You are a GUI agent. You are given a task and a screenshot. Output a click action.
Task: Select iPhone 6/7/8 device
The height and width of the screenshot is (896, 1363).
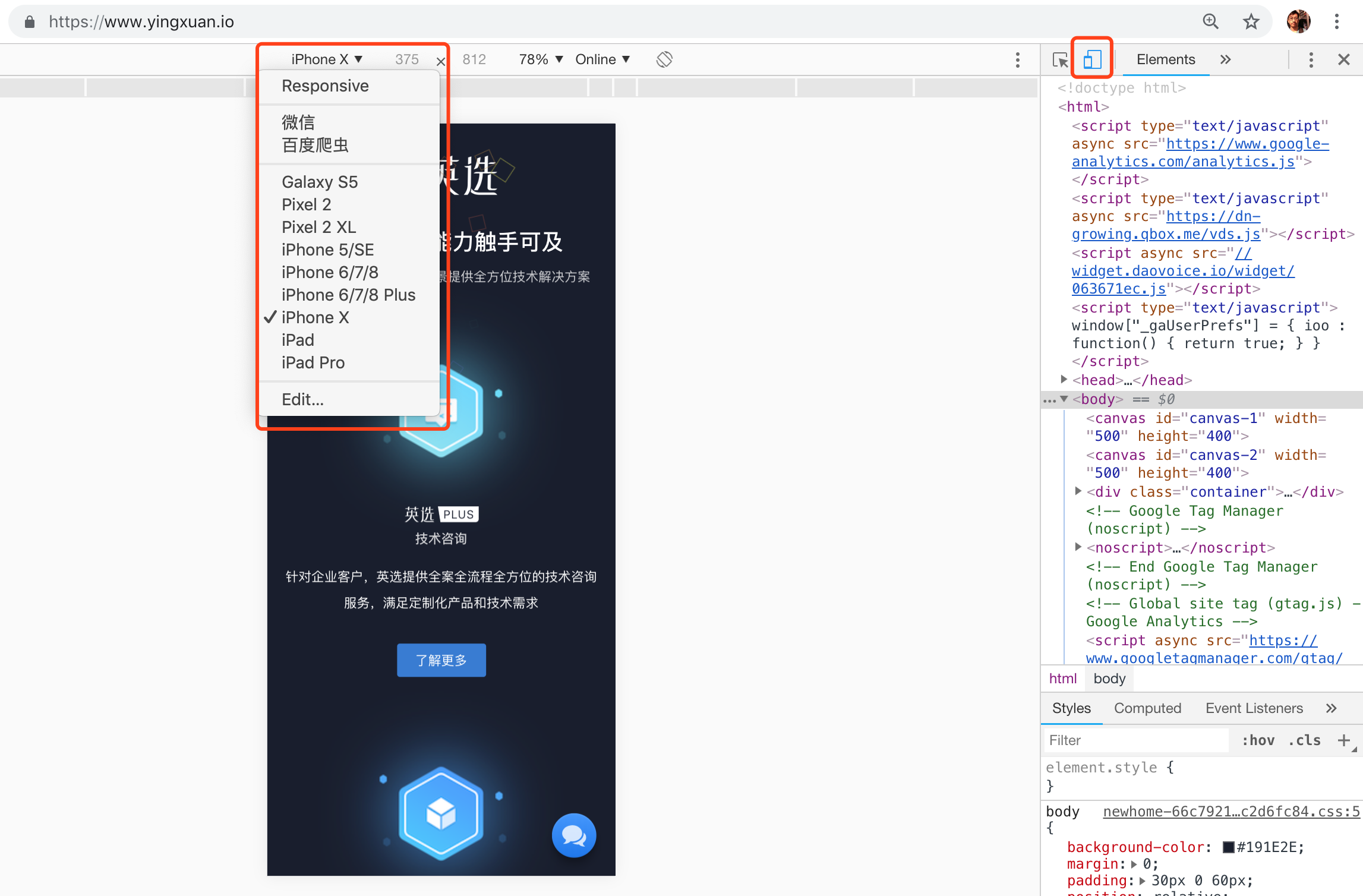click(x=349, y=272)
